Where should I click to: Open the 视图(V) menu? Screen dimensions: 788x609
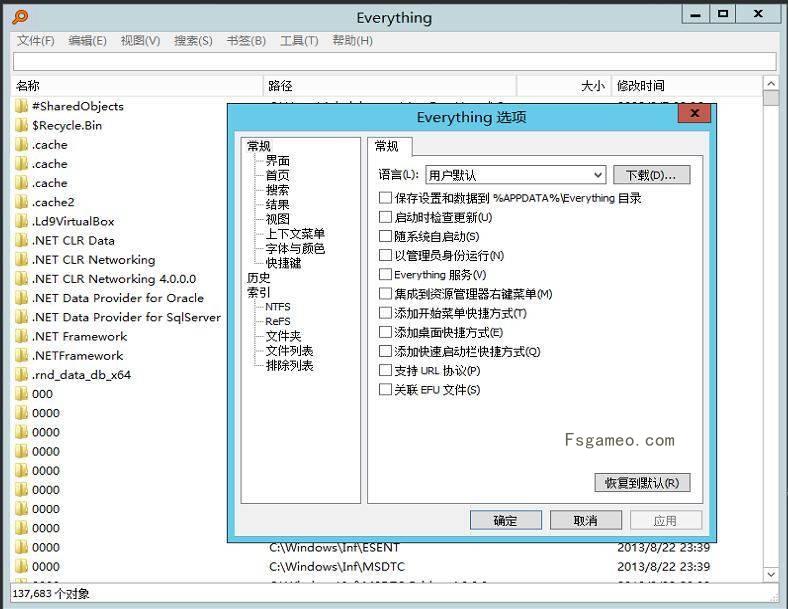[x=140, y=41]
